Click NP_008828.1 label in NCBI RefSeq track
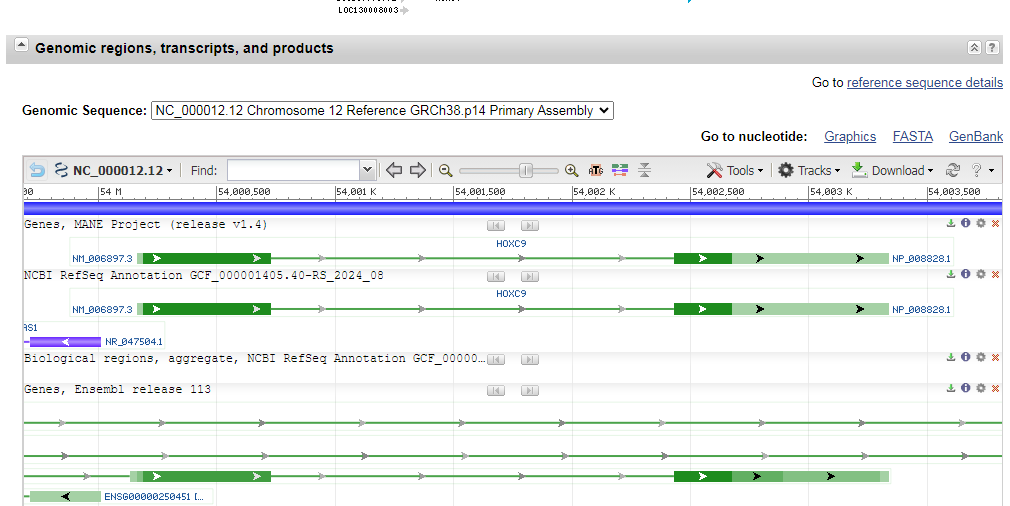Viewport: 1010px width, 506px height. tap(921, 310)
